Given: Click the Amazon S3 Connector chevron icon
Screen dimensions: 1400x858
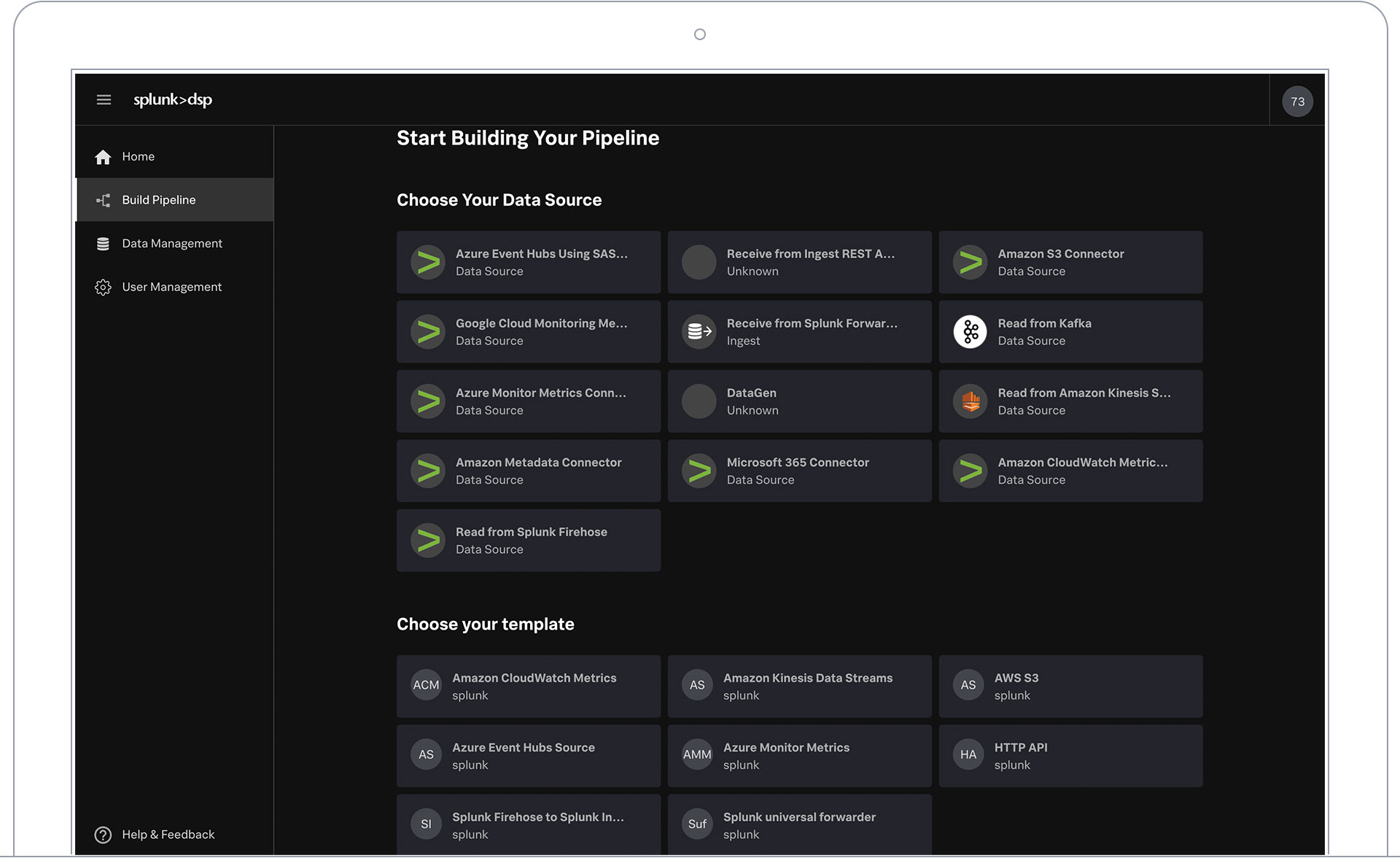Looking at the screenshot, I should tap(970, 263).
